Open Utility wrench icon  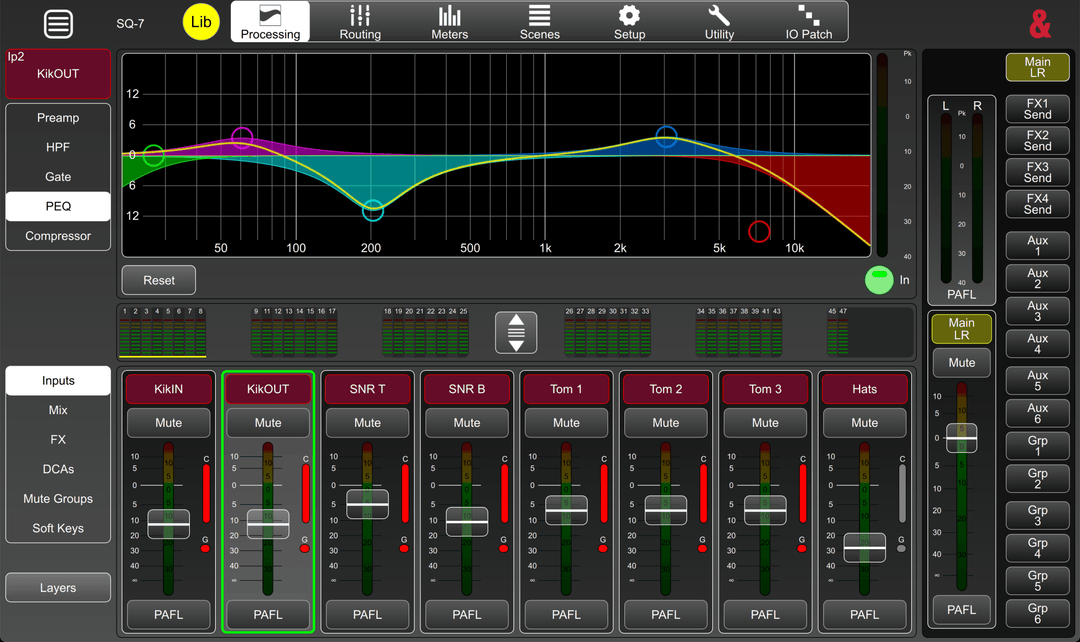[x=719, y=22]
